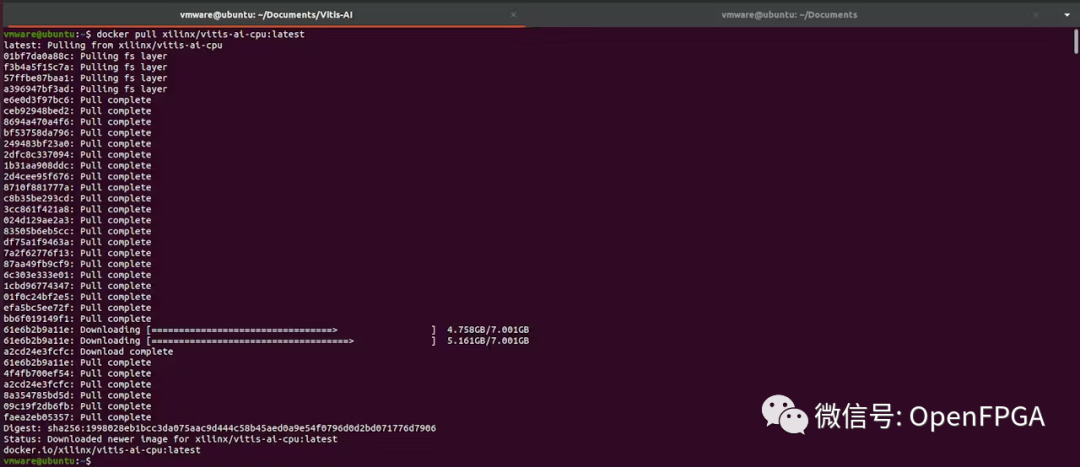
Task: Click the WeChat speech bubble icon
Action: point(783,413)
